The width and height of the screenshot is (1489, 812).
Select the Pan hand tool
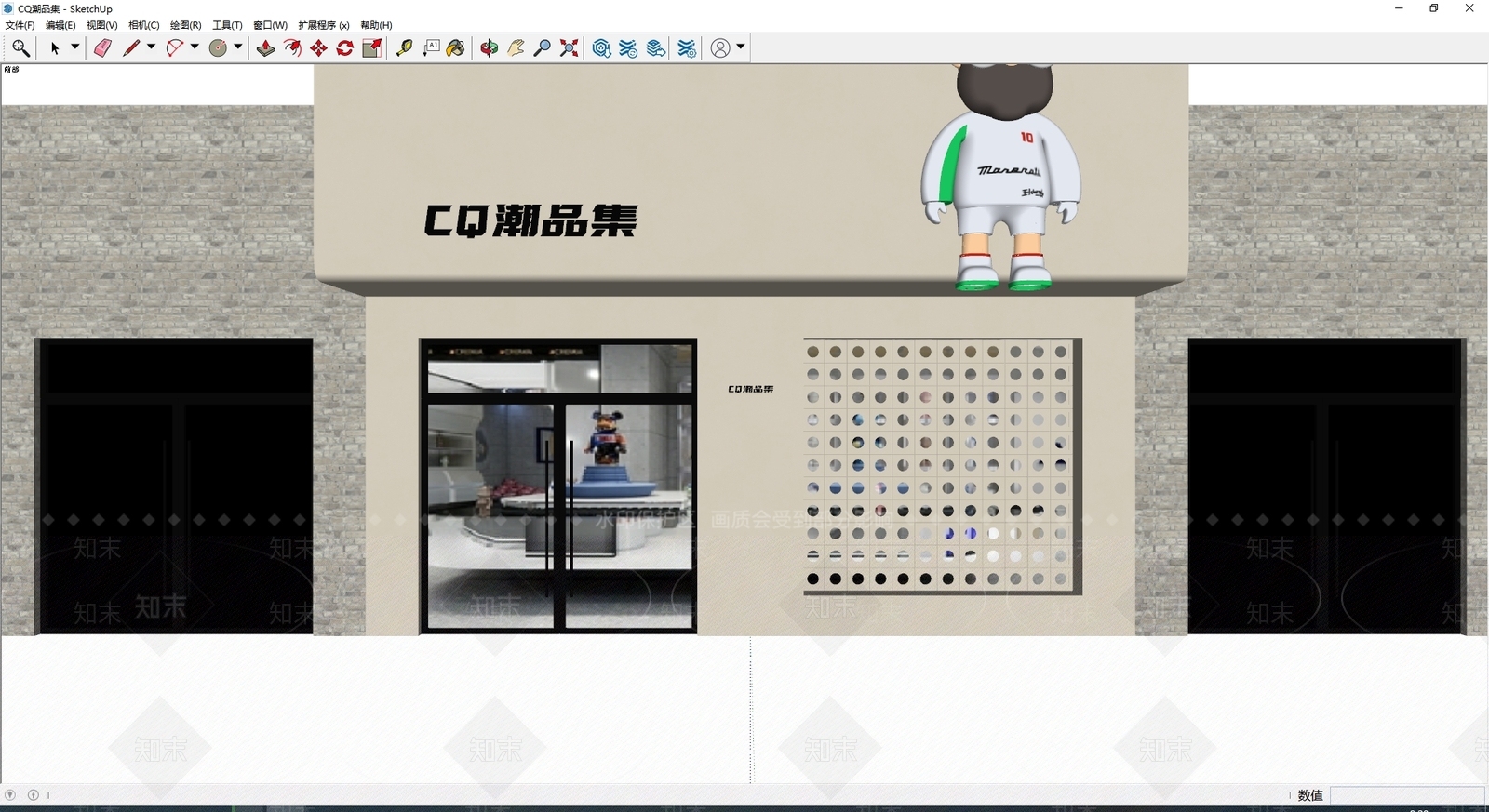click(516, 48)
